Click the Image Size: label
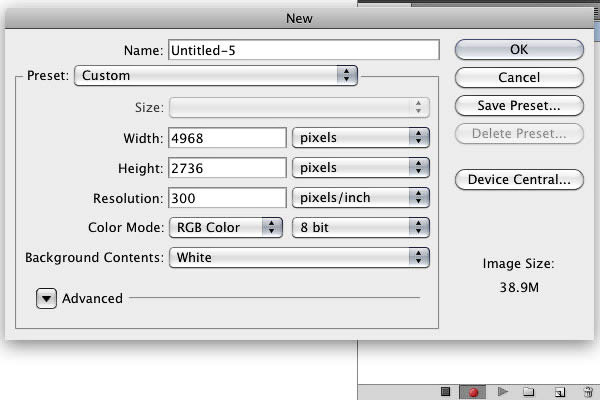 (x=518, y=264)
